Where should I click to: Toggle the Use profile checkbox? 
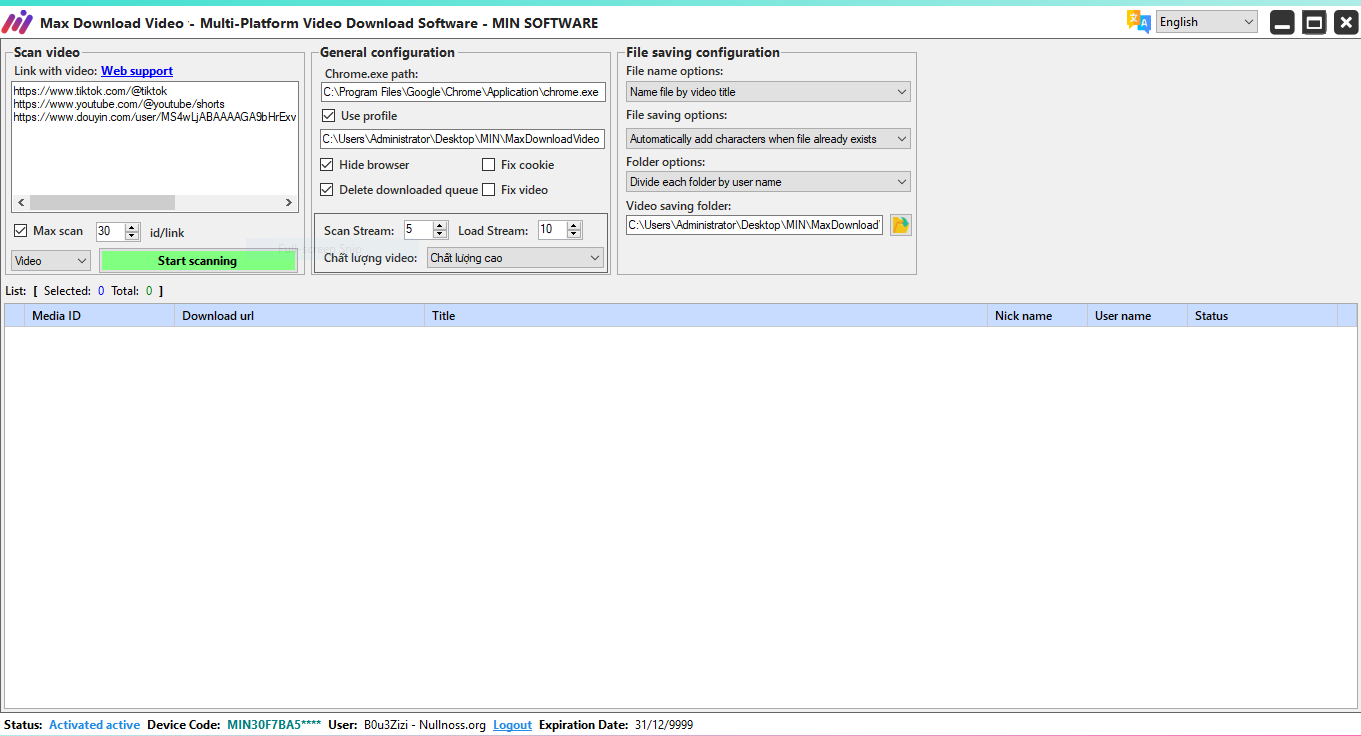point(328,116)
